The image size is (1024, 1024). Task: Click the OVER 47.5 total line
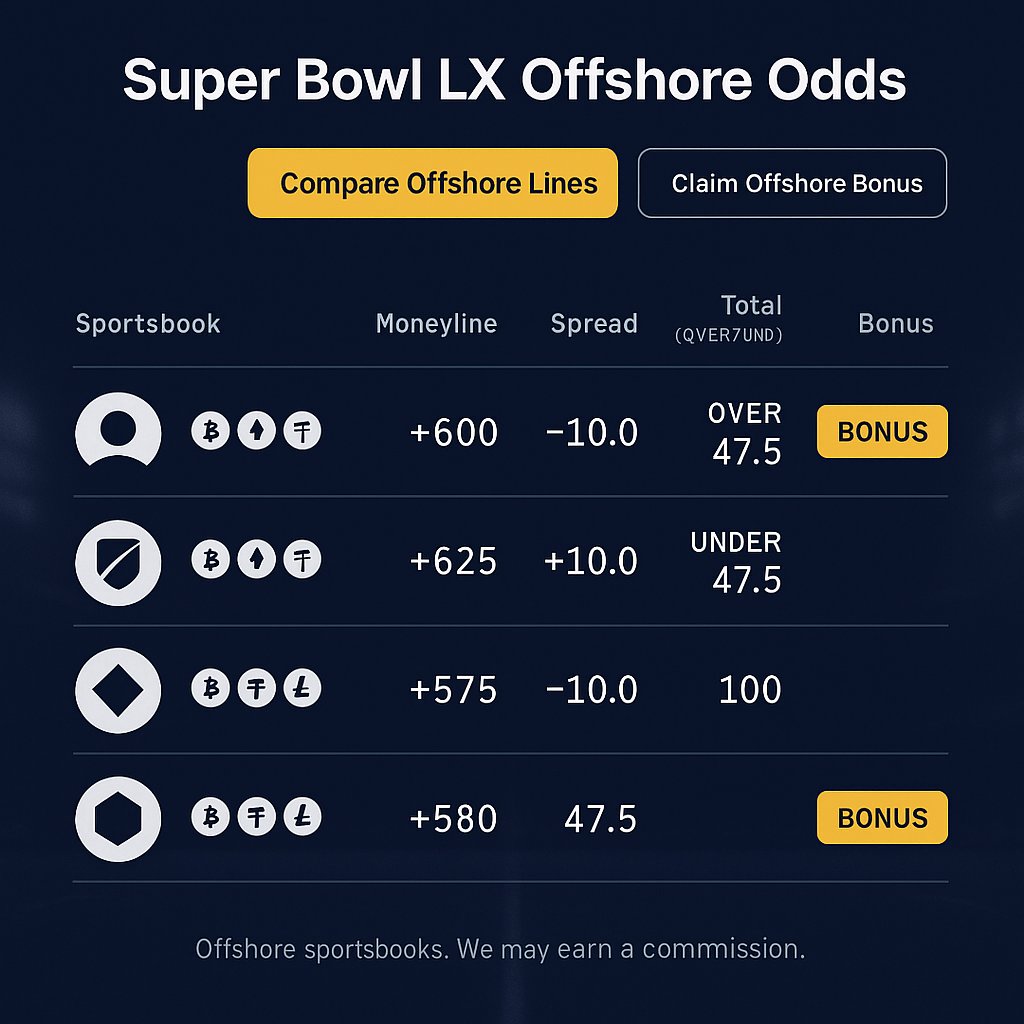point(744,431)
